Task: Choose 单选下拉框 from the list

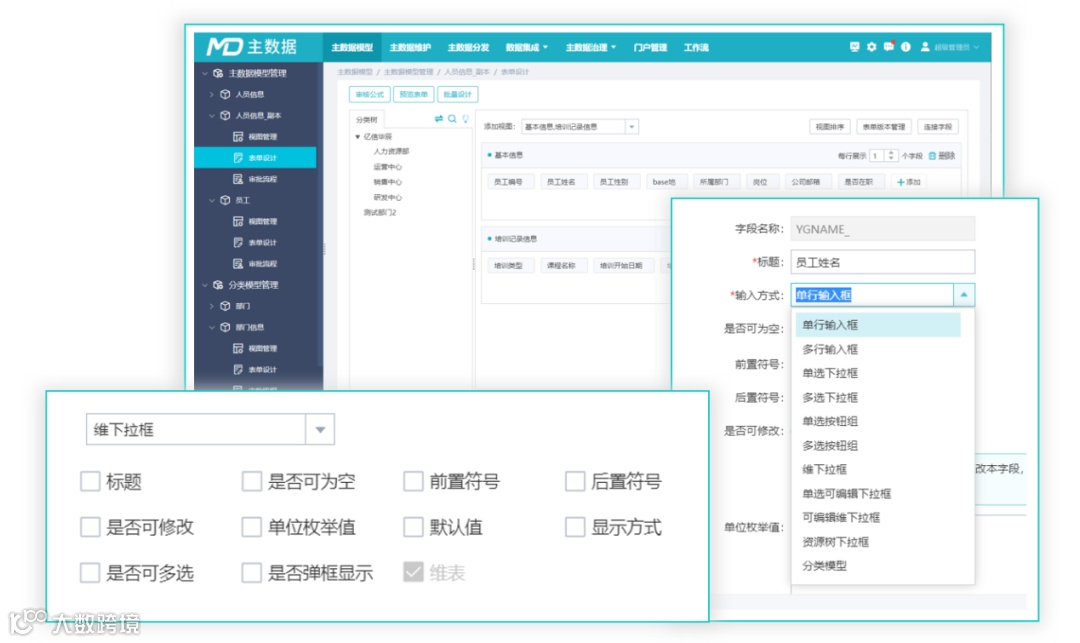Action: pyautogui.click(x=878, y=373)
